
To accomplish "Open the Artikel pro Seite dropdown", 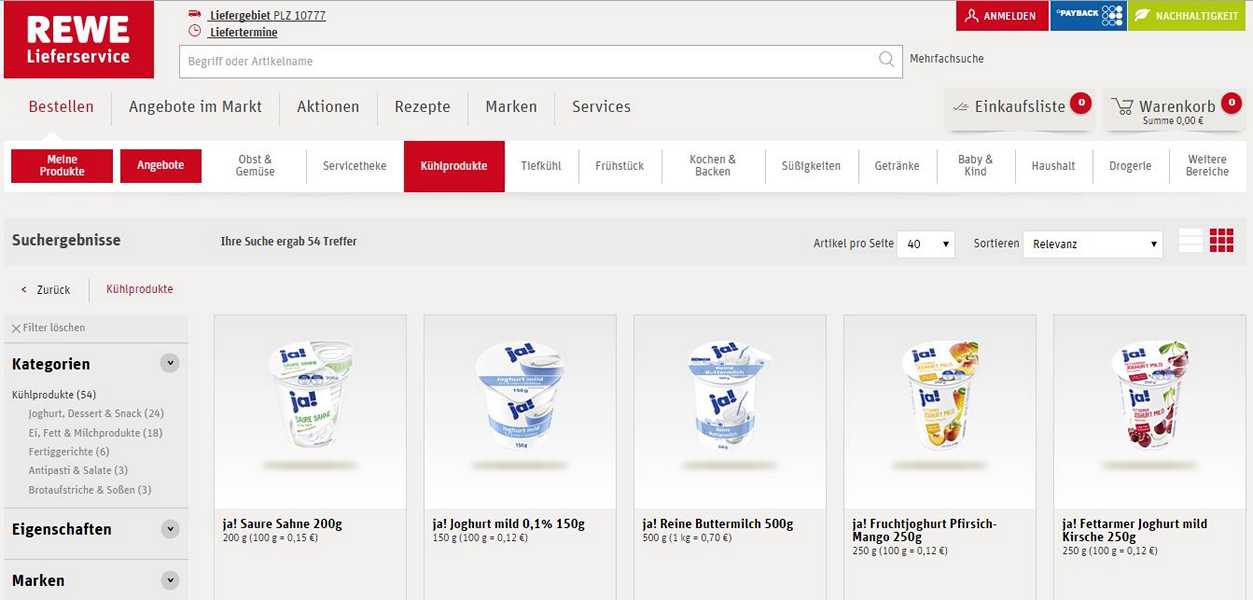I will point(926,244).
